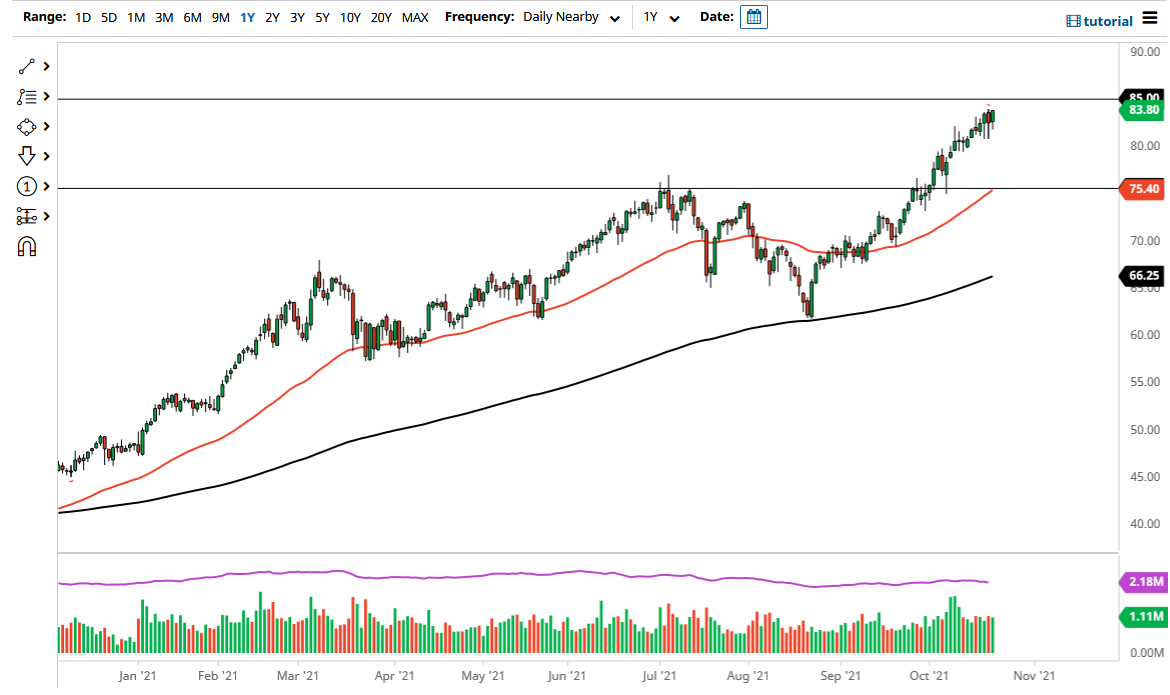Switch to the 6M range
Viewport: 1170px width, 695px height.
192,17
